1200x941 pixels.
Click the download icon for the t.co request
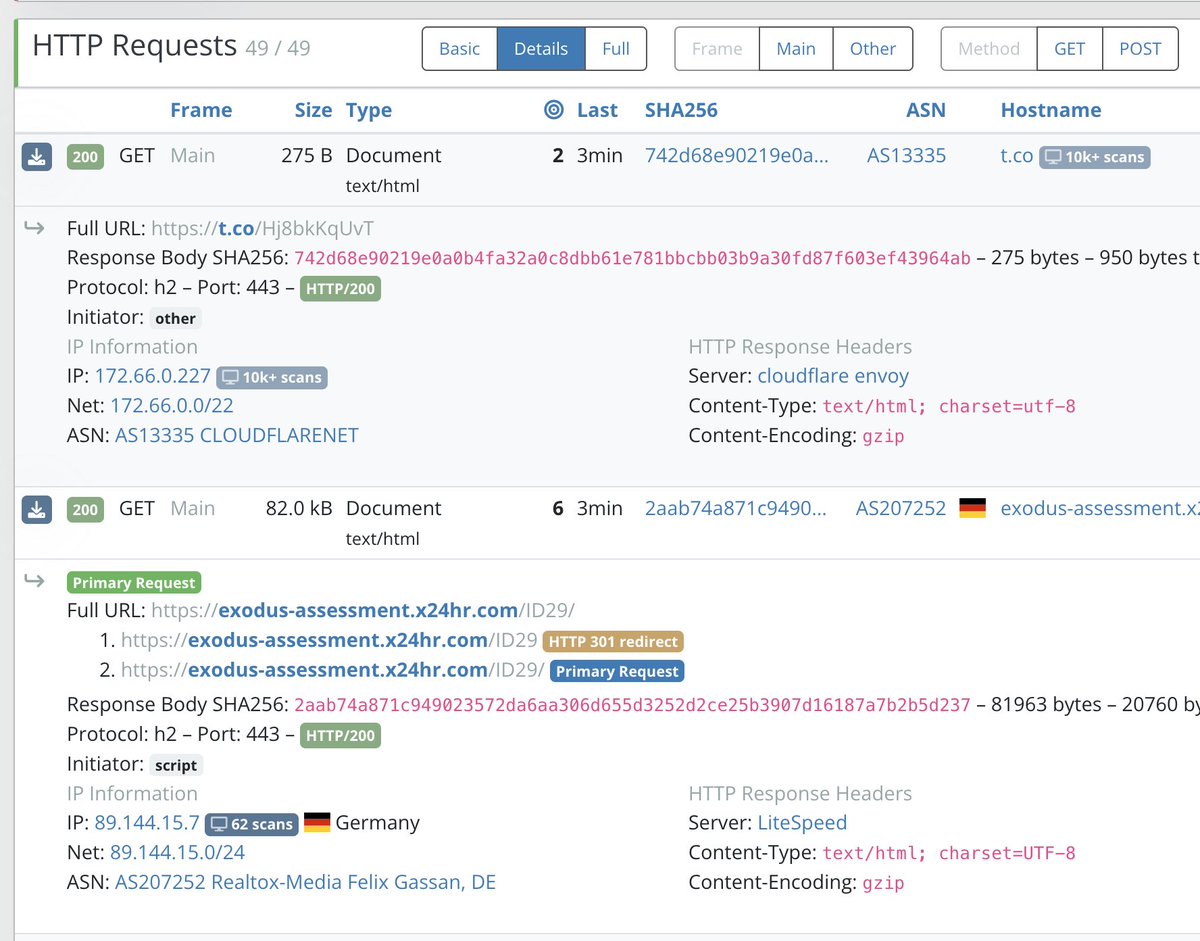tap(36, 156)
